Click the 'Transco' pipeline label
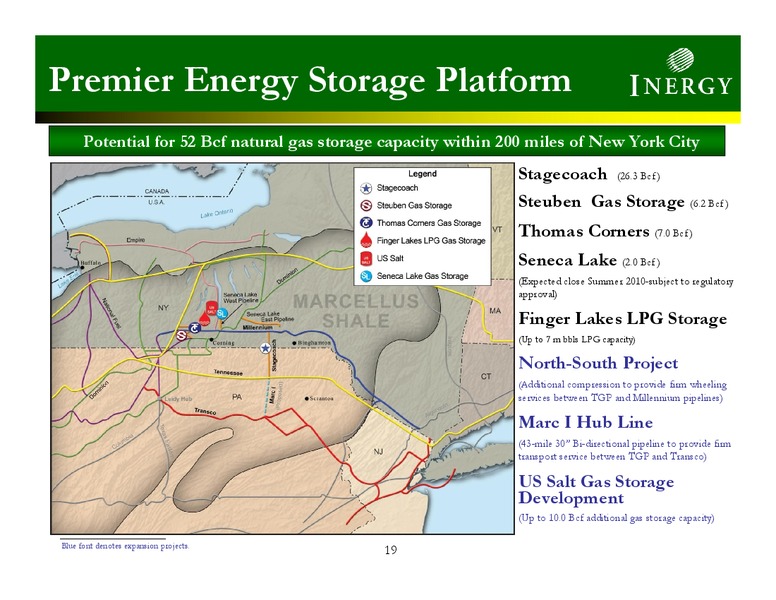The image size is (776, 600). [205, 411]
